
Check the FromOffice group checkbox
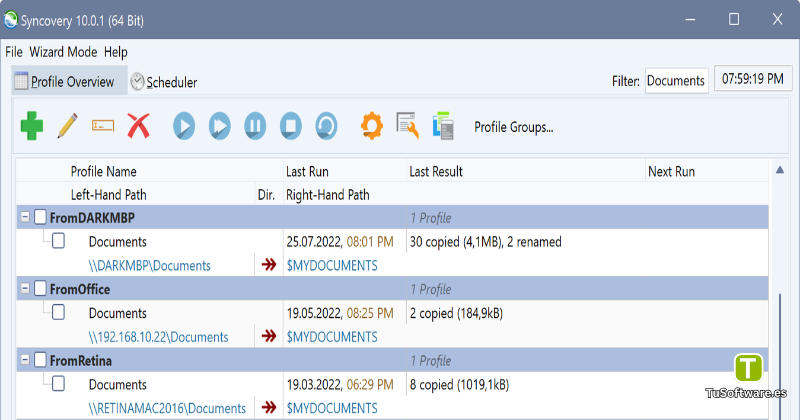[40, 288]
